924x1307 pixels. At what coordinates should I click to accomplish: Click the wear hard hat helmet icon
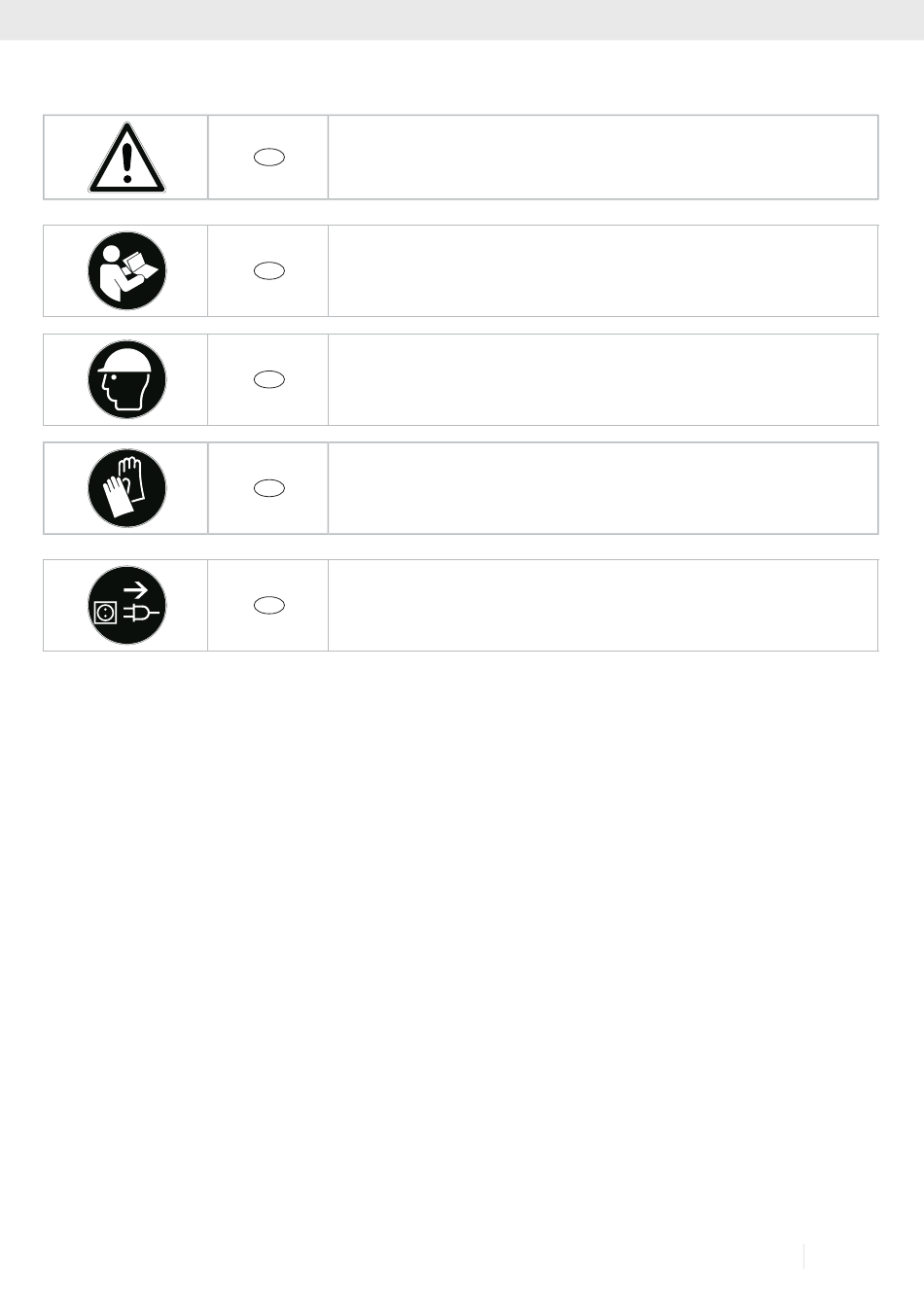point(126,379)
